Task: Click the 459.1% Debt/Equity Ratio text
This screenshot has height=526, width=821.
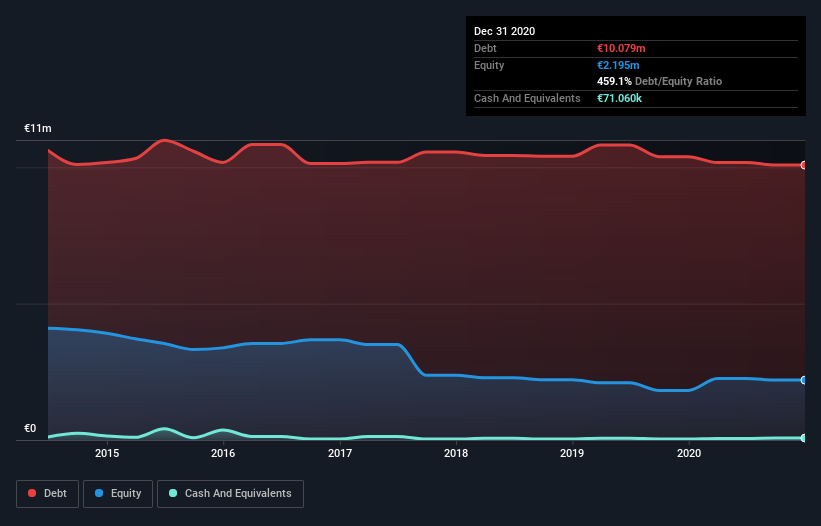Action: (659, 81)
